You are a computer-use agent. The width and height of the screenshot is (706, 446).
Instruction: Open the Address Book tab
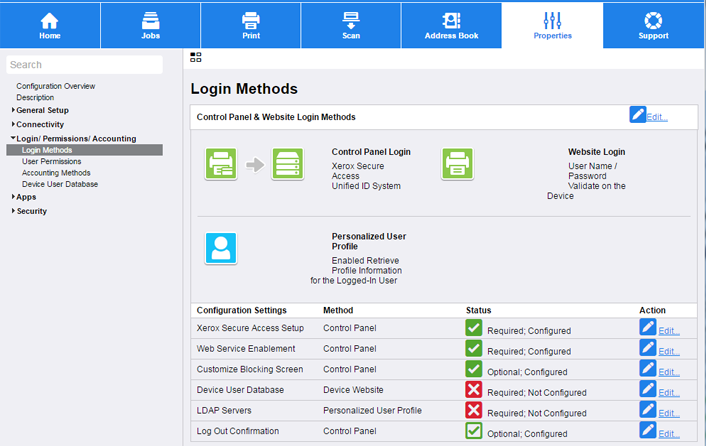click(451, 26)
